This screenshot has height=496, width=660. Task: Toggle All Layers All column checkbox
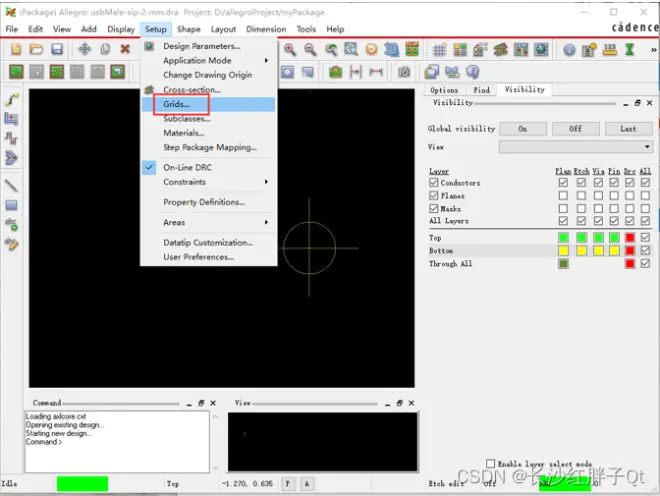click(645, 221)
